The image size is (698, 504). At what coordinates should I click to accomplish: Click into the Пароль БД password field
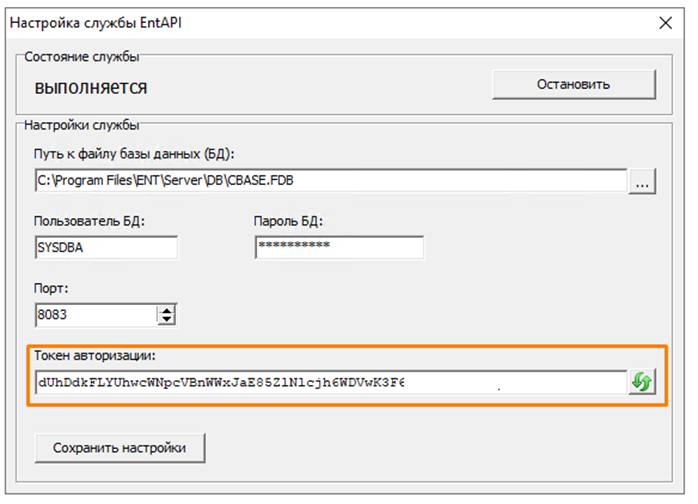(x=339, y=247)
